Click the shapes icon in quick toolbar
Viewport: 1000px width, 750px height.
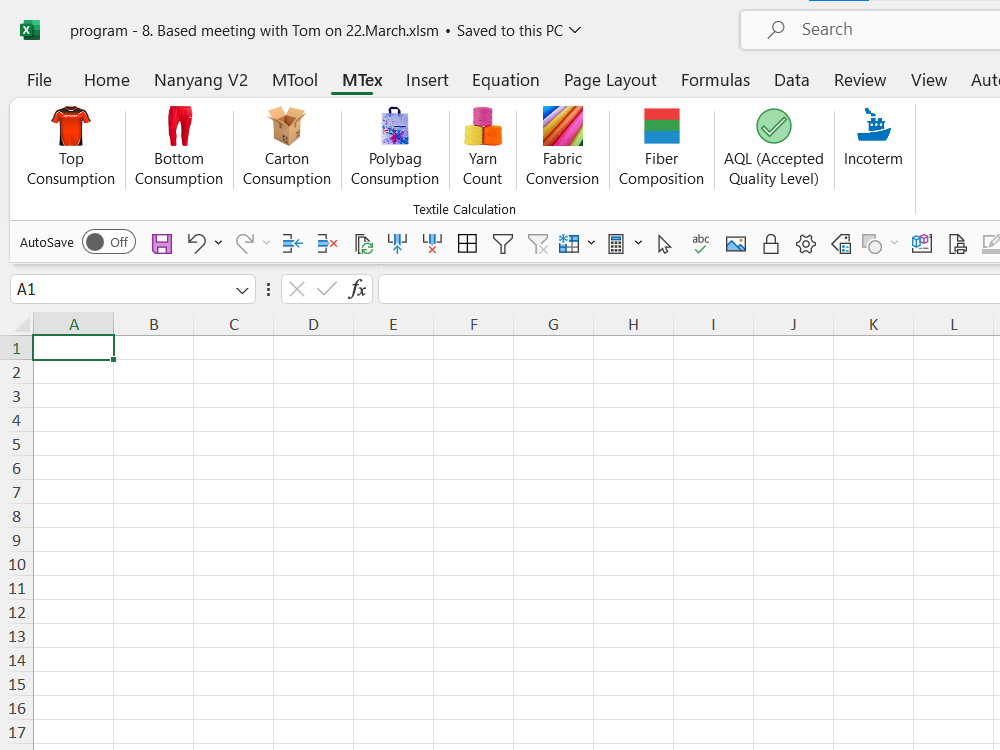(872, 243)
